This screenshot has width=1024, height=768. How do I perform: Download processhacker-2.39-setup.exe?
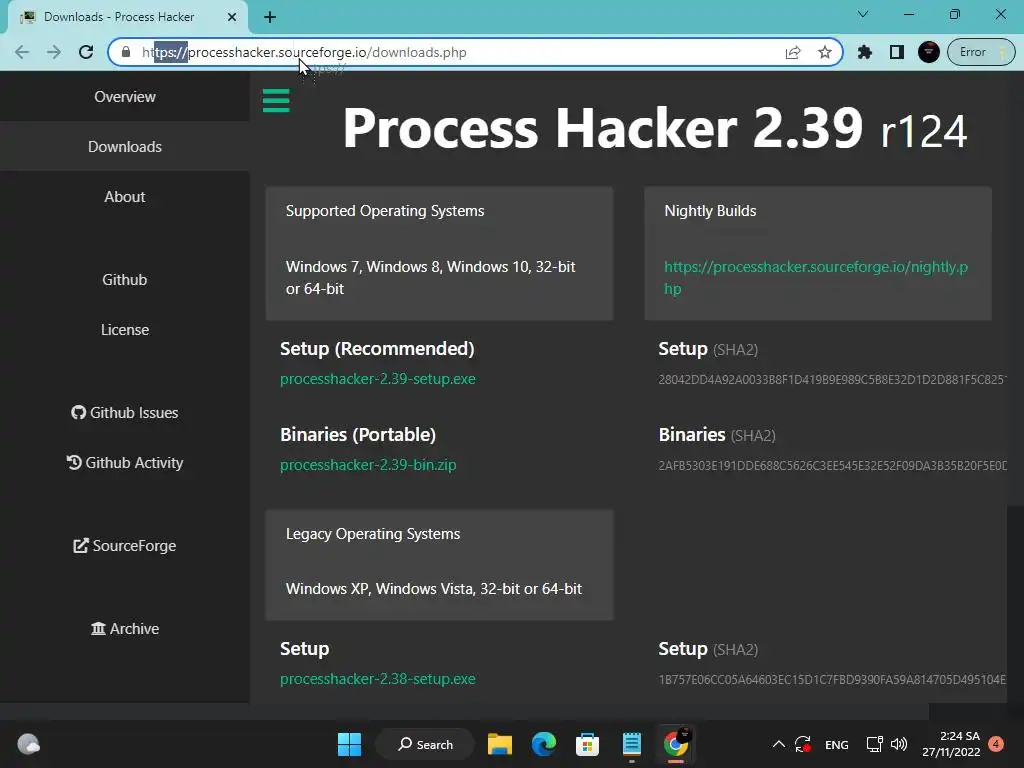[377, 379]
